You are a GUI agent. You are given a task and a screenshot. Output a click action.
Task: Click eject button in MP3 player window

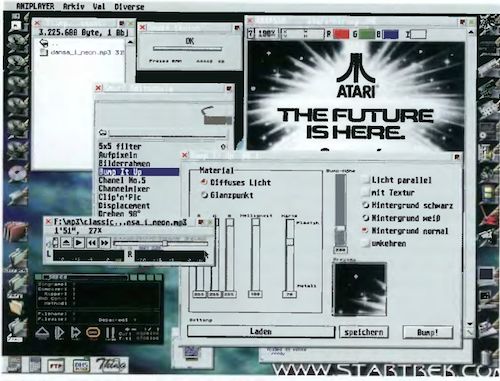click(66, 243)
